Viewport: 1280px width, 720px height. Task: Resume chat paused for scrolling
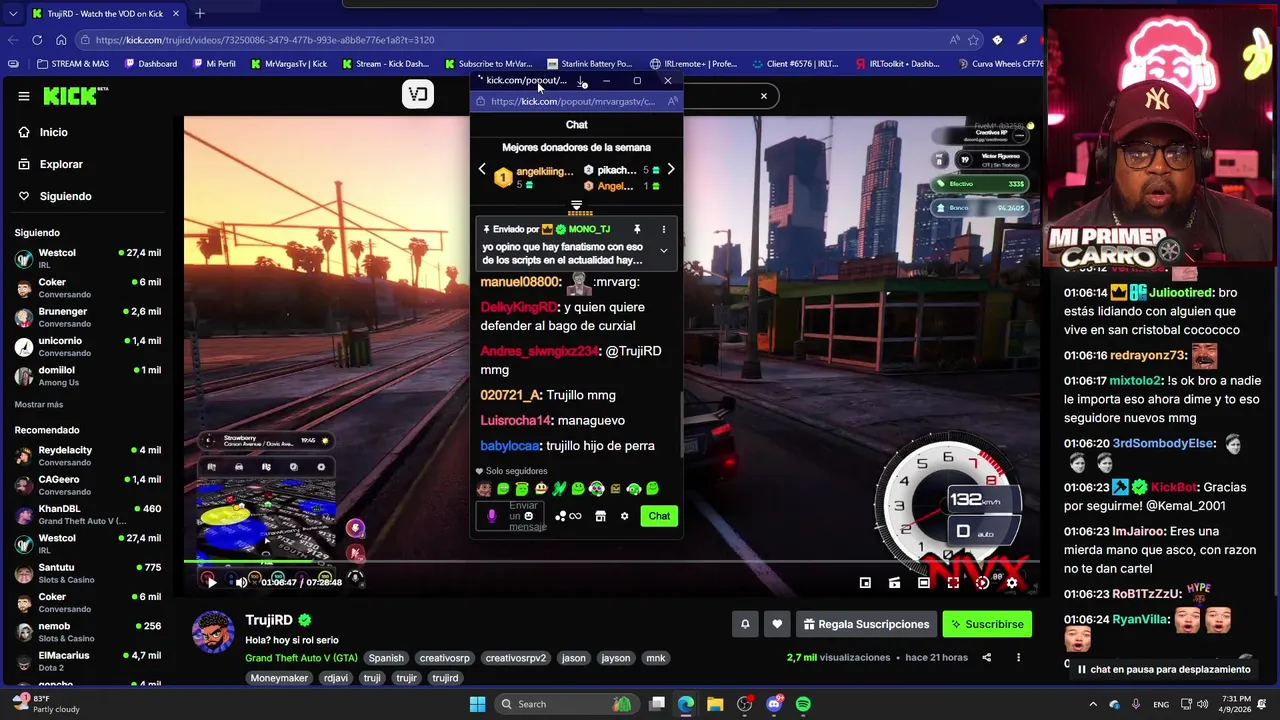1163,669
